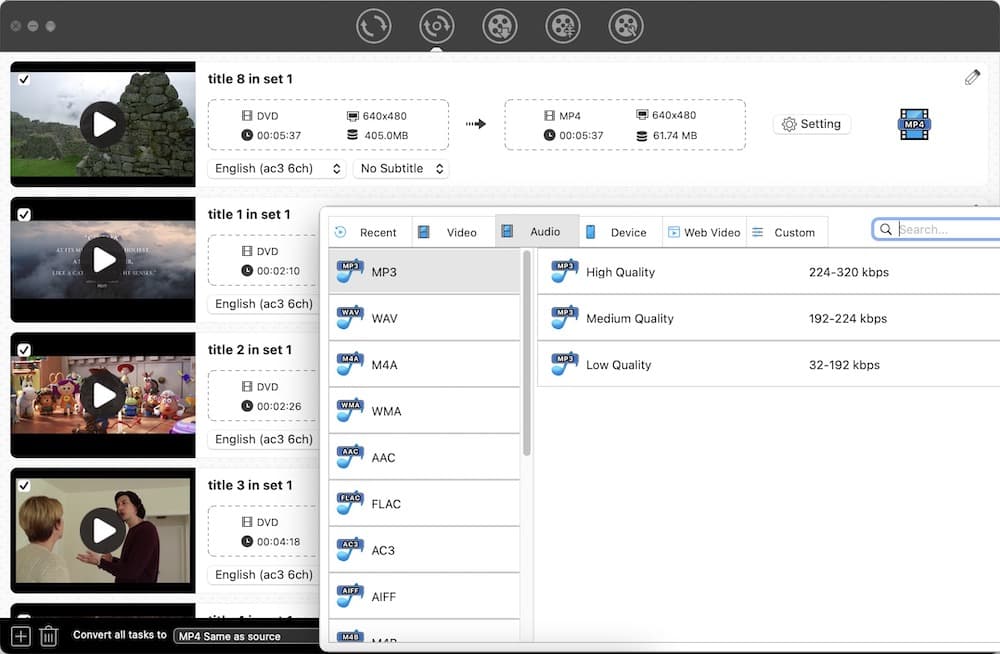
Task: Switch to the Recent tab
Action: click(371, 232)
